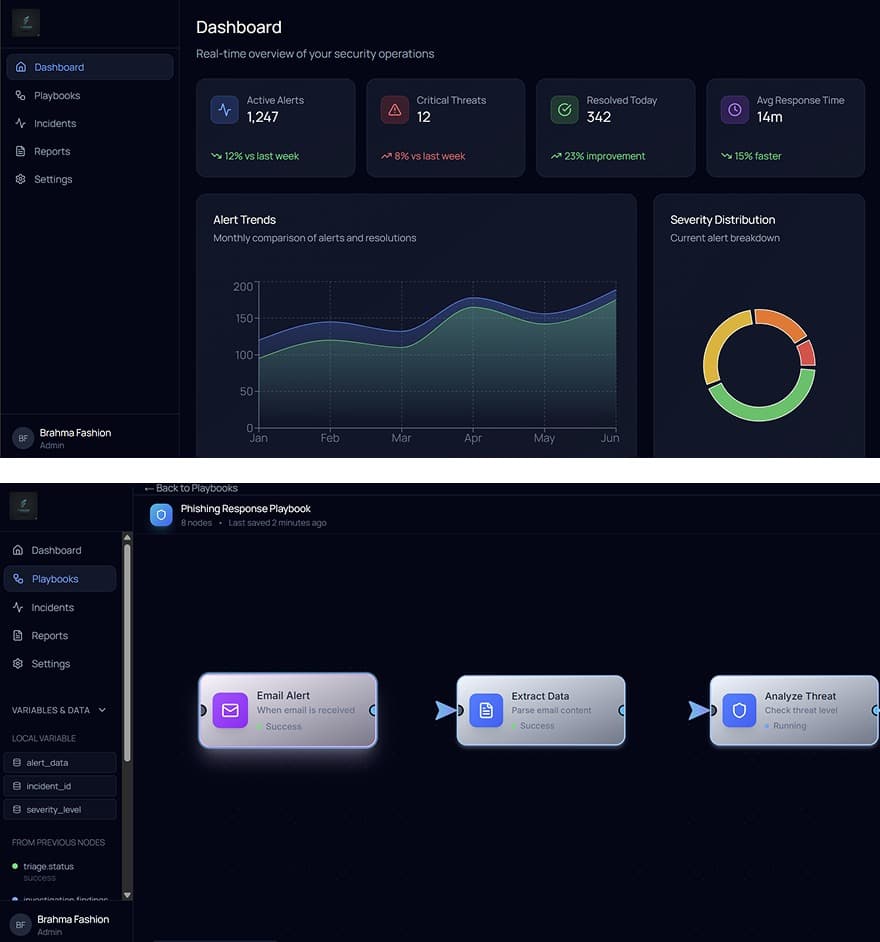Click the Critical Threats warning triangle icon

394,110
